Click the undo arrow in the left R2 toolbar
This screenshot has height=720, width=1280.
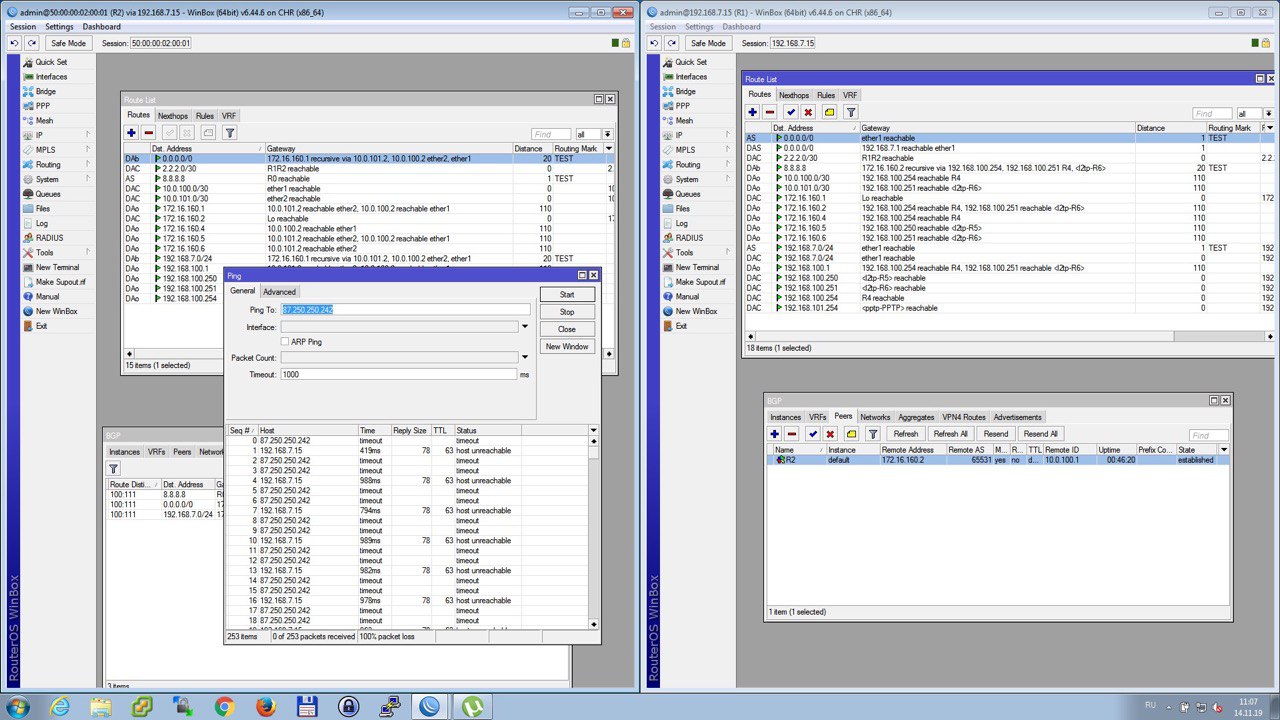coord(15,43)
